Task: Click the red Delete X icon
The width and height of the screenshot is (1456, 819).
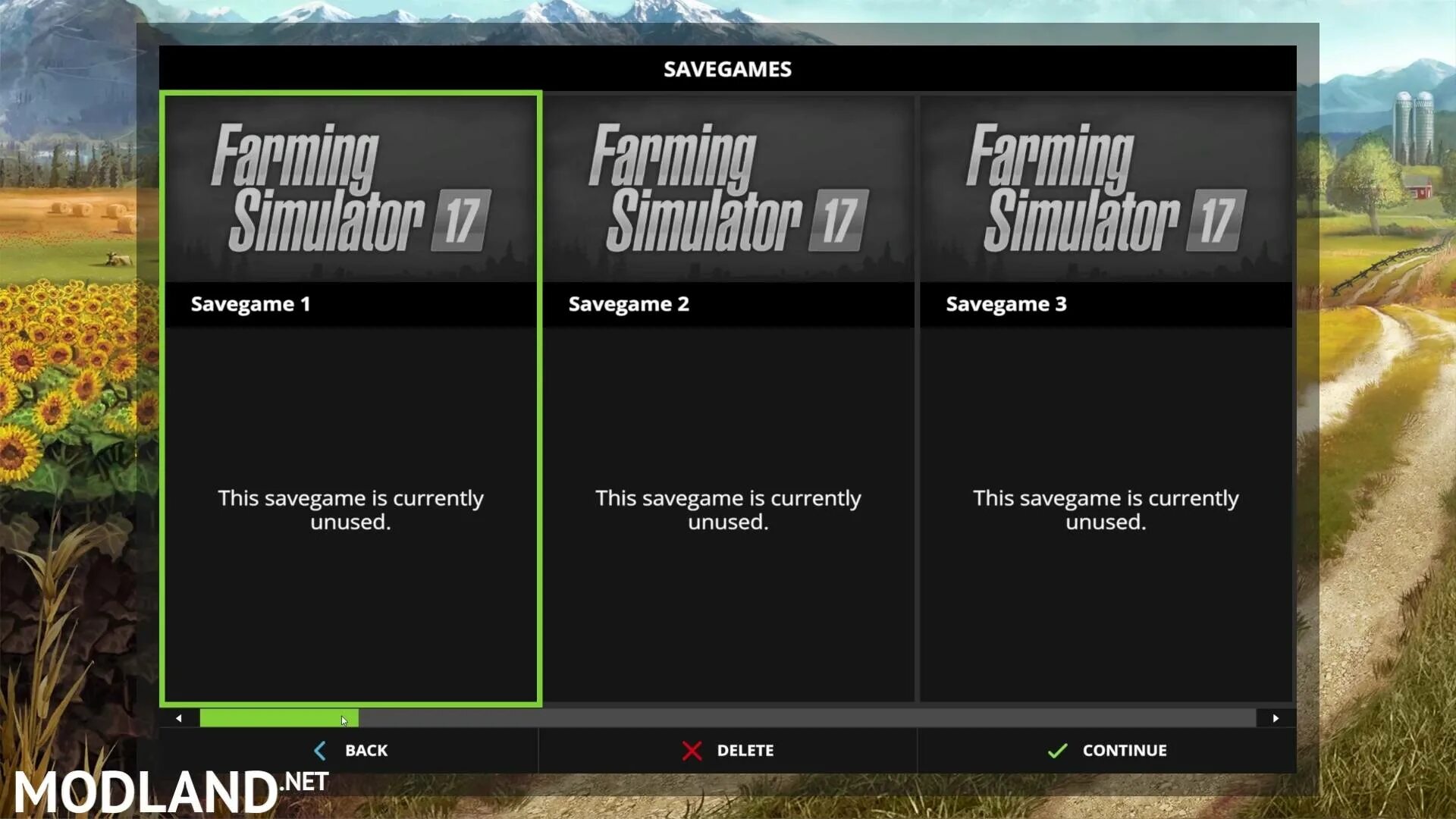Action: (693, 750)
